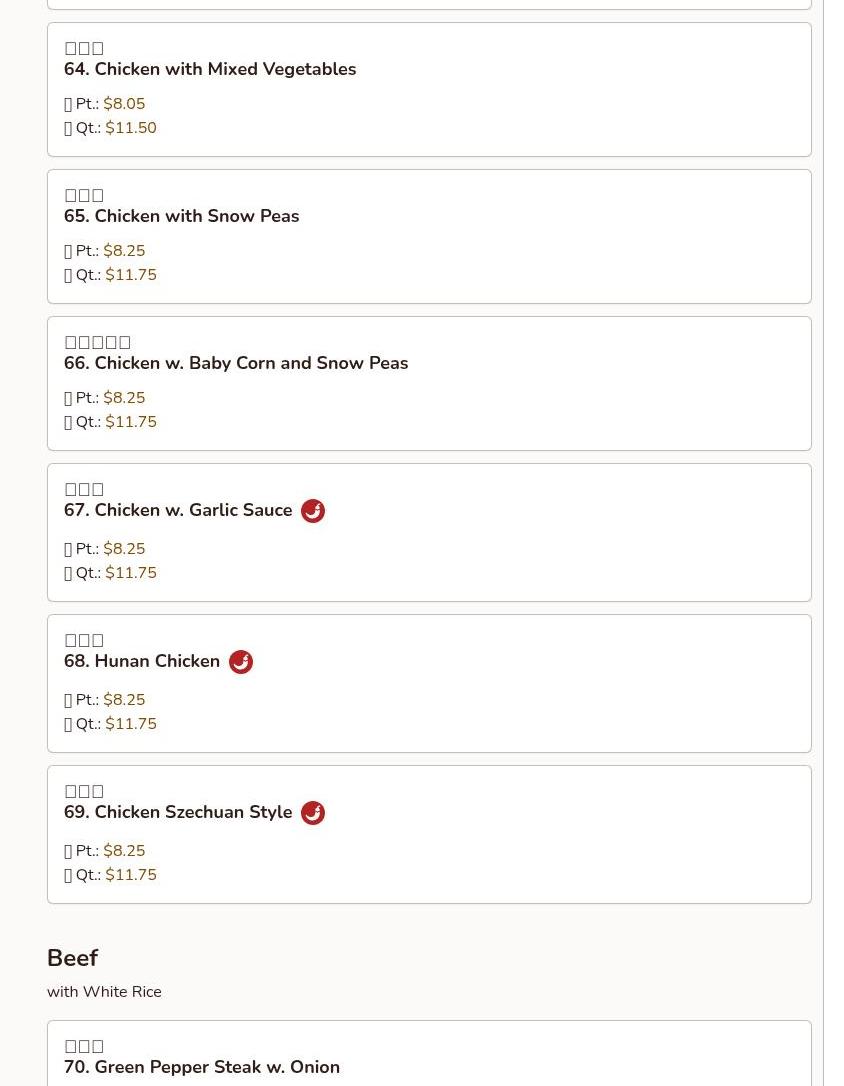Pick pint price of Chicken with Snow Peas
844x1086 pixels.
[124, 251]
